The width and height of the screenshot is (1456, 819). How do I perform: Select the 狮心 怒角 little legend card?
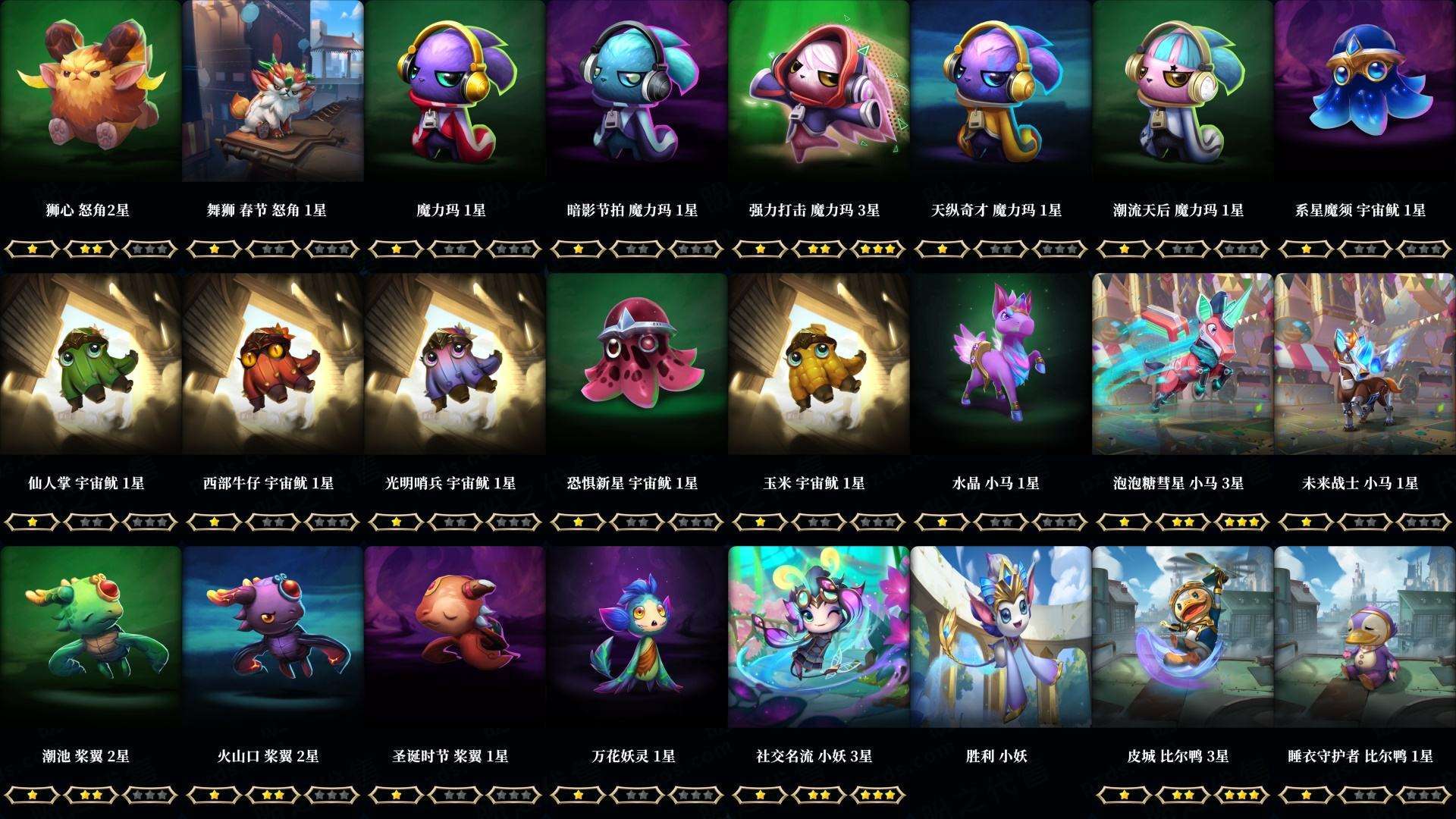click(91, 91)
